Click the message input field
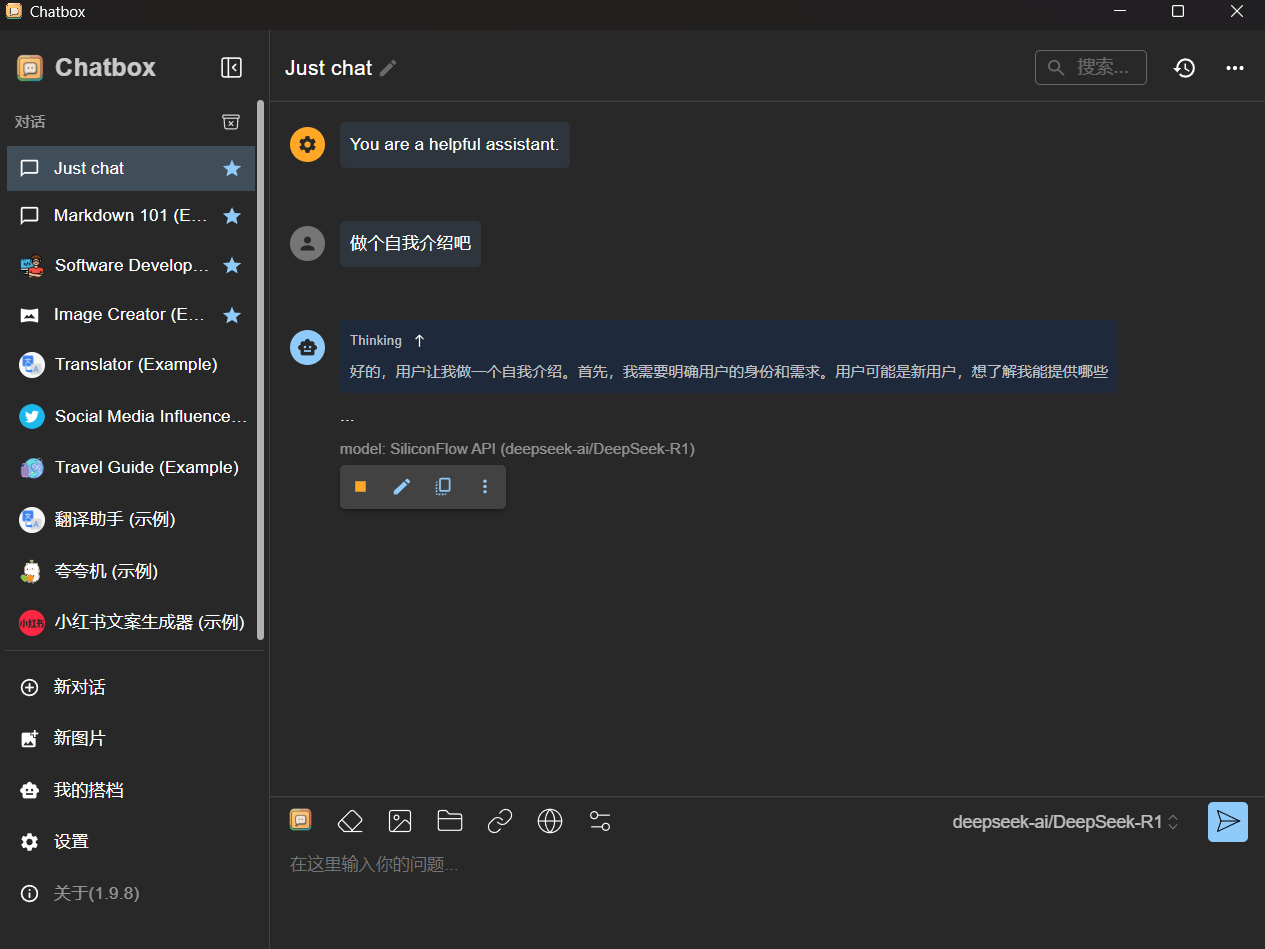The height and width of the screenshot is (949, 1265). 740,865
